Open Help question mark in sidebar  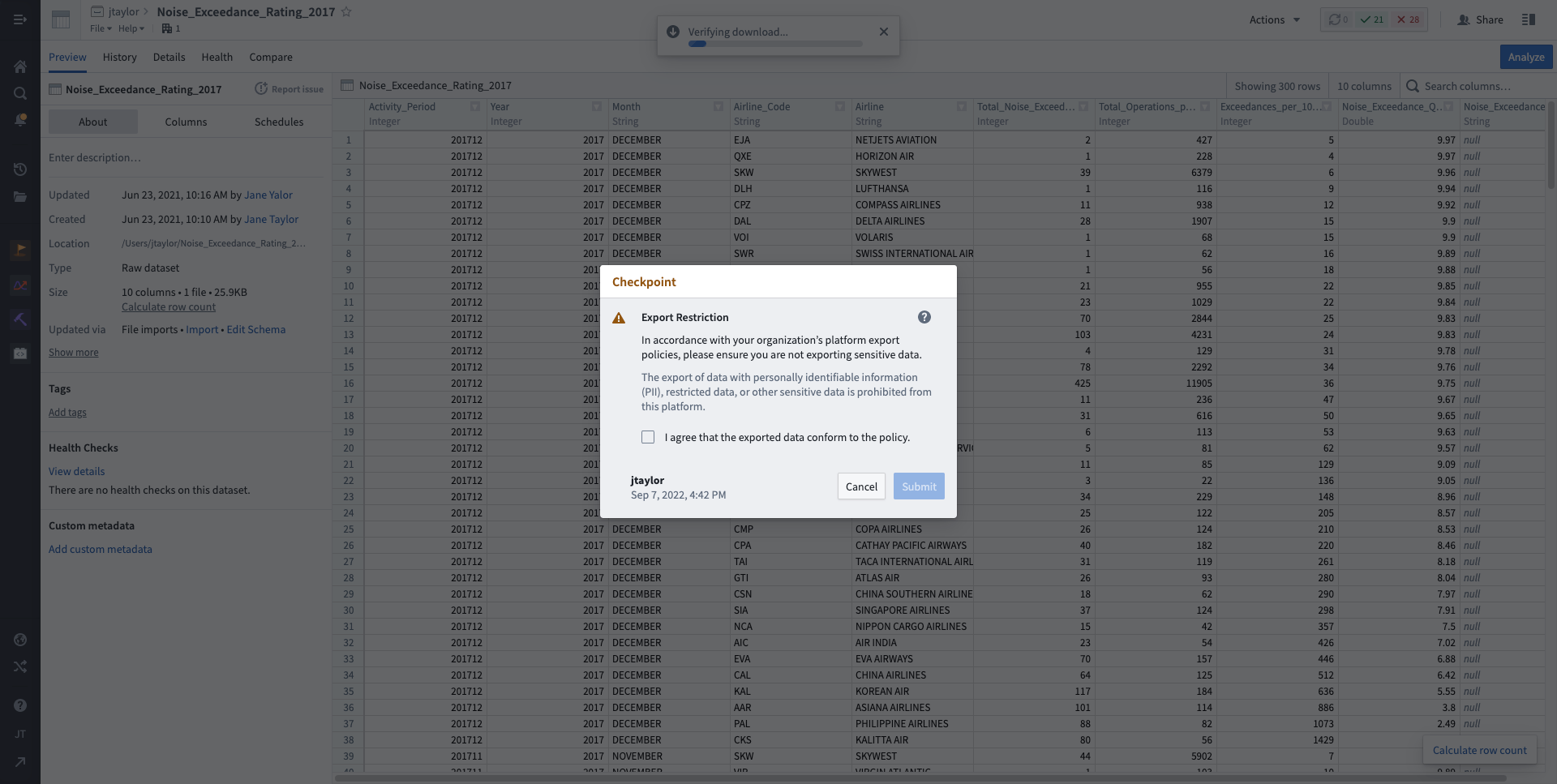point(20,705)
